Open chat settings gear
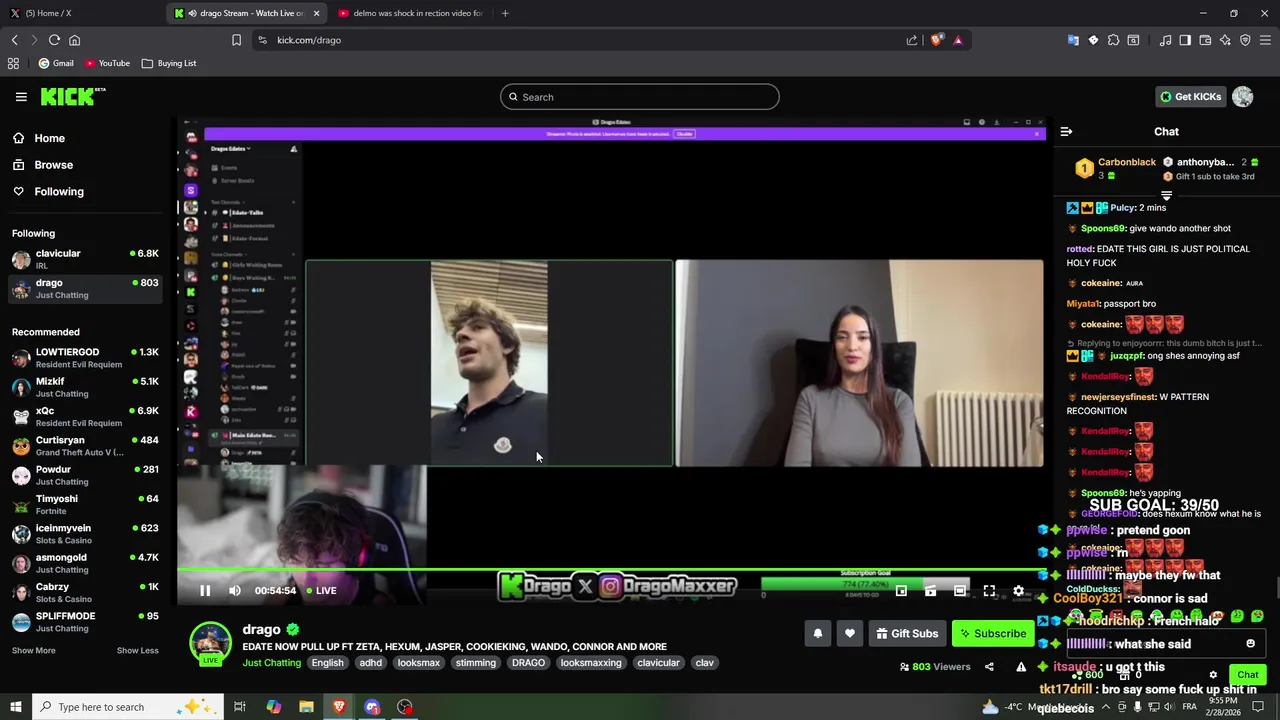Screen dimensions: 1280x720 [1213, 675]
